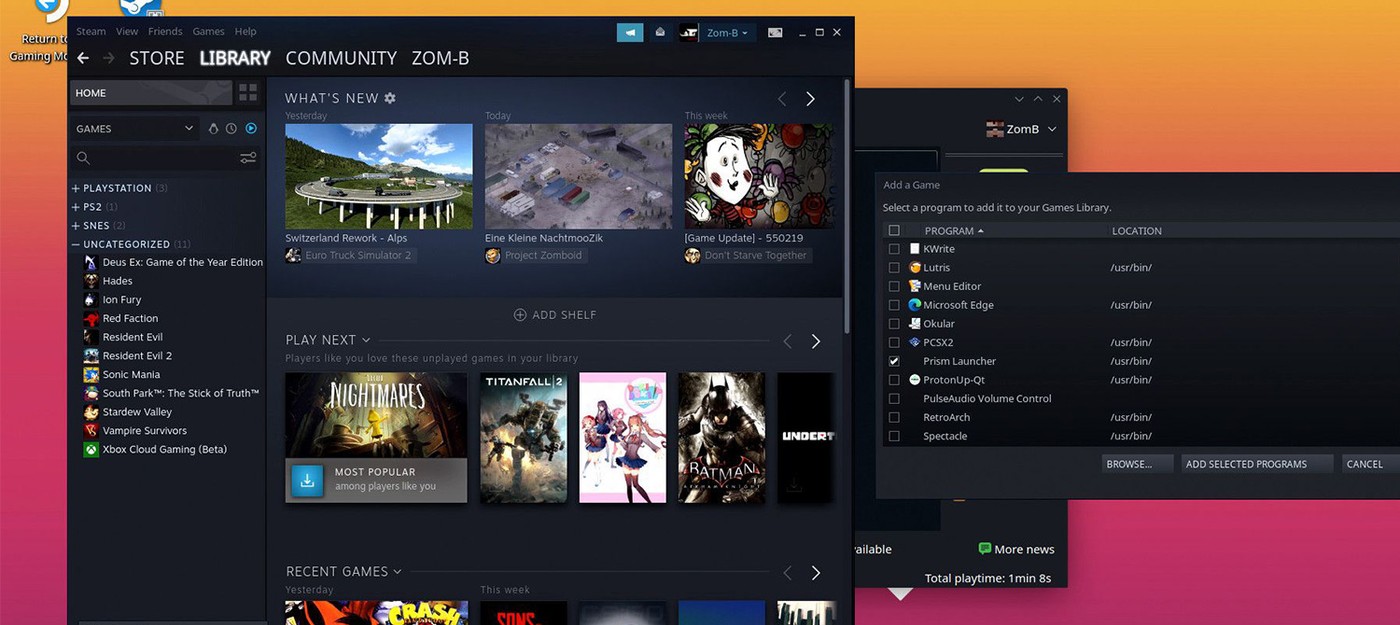Click the recent activity clock sort icon
This screenshot has width=1400, height=625.
pyautogui.click(x=231, y=129)
